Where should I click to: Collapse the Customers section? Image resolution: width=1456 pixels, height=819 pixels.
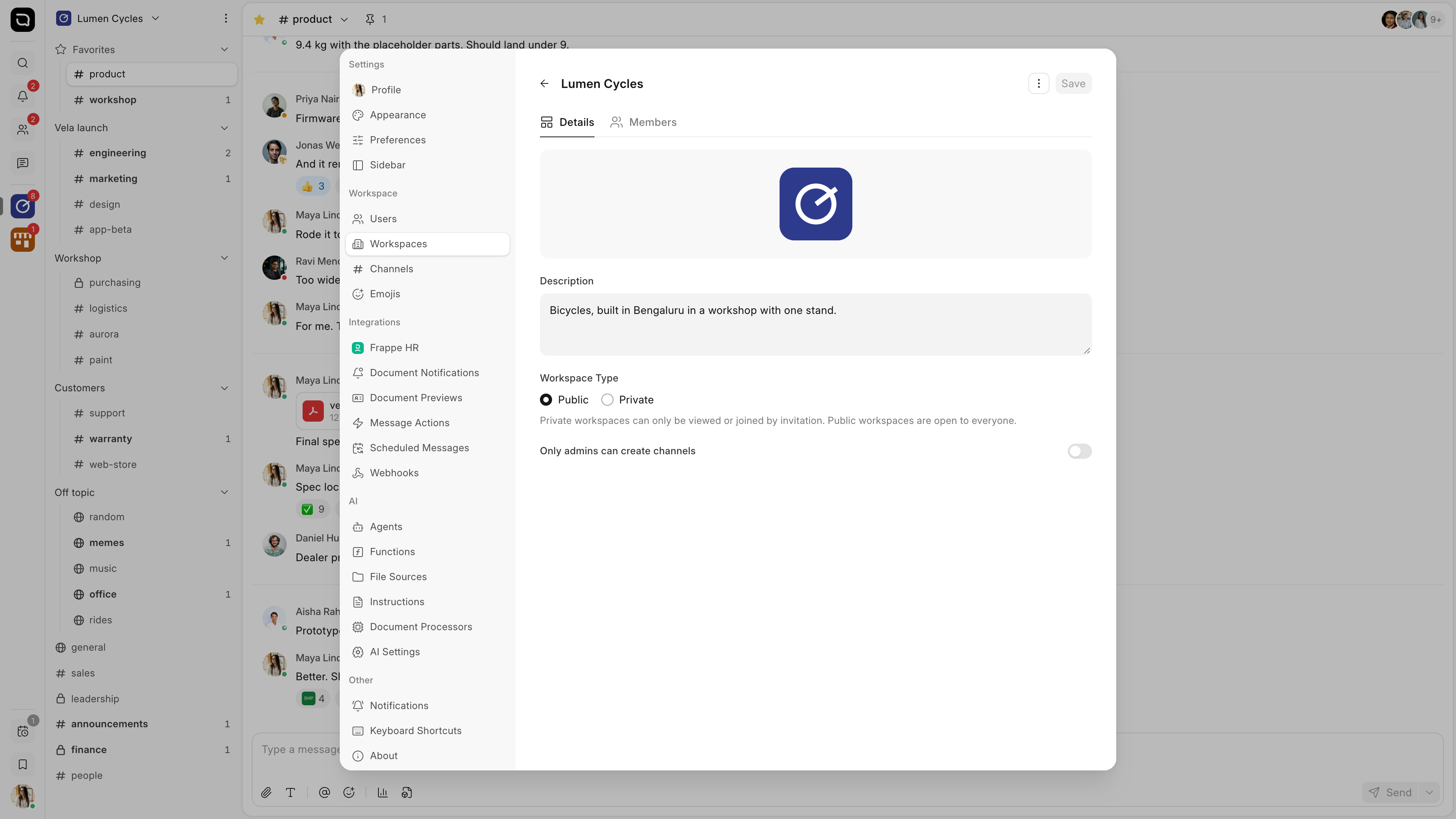point(224,388)
